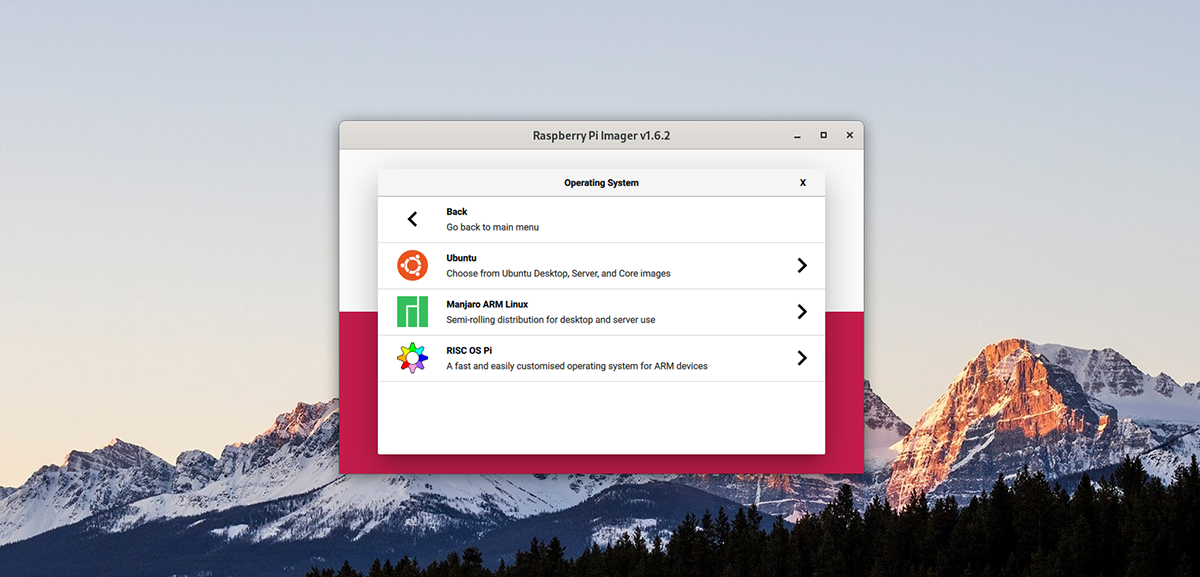Click the window minimize button
This screenshot has height=577, width=1200.
[x=796, y=135]
